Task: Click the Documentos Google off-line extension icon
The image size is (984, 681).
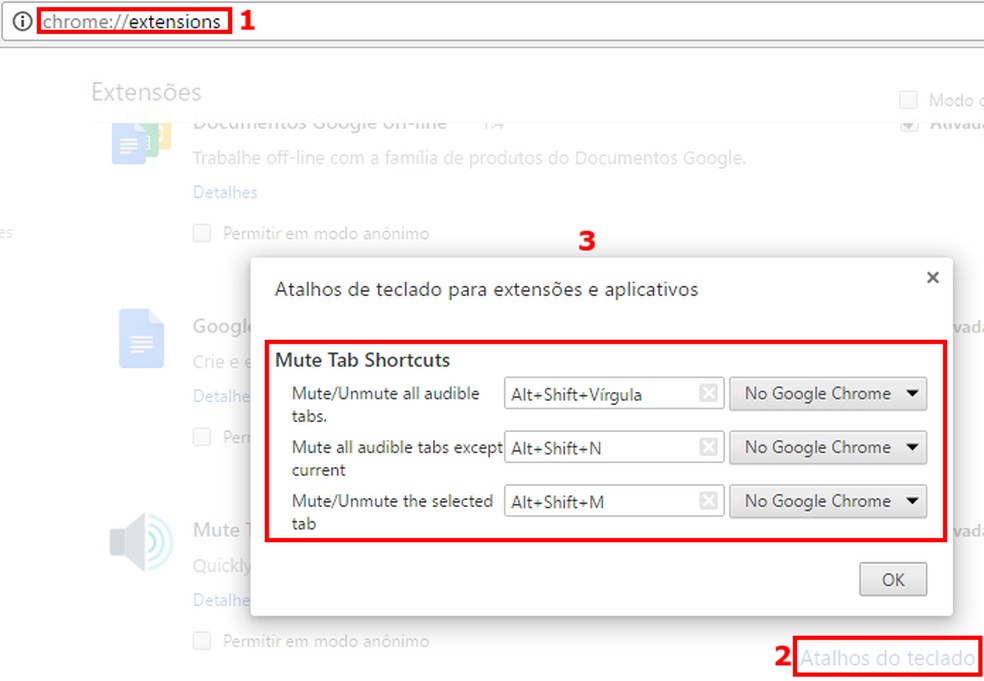Action: tap(142, 141)
